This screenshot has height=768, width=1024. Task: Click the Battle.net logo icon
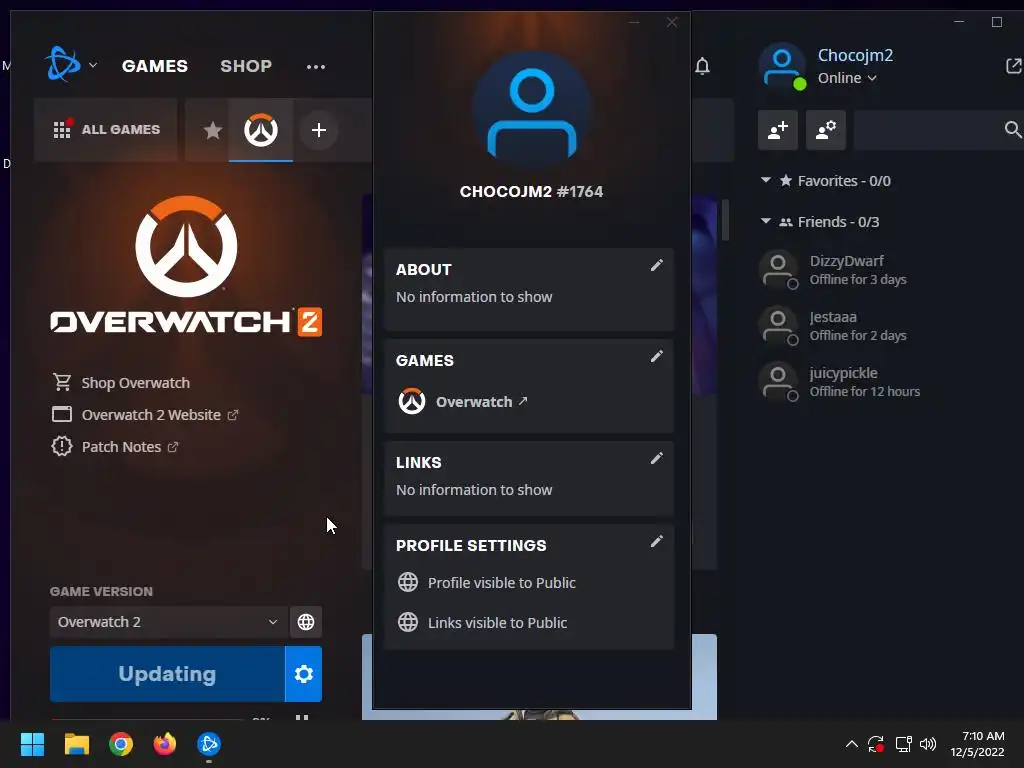pos(62,65)
